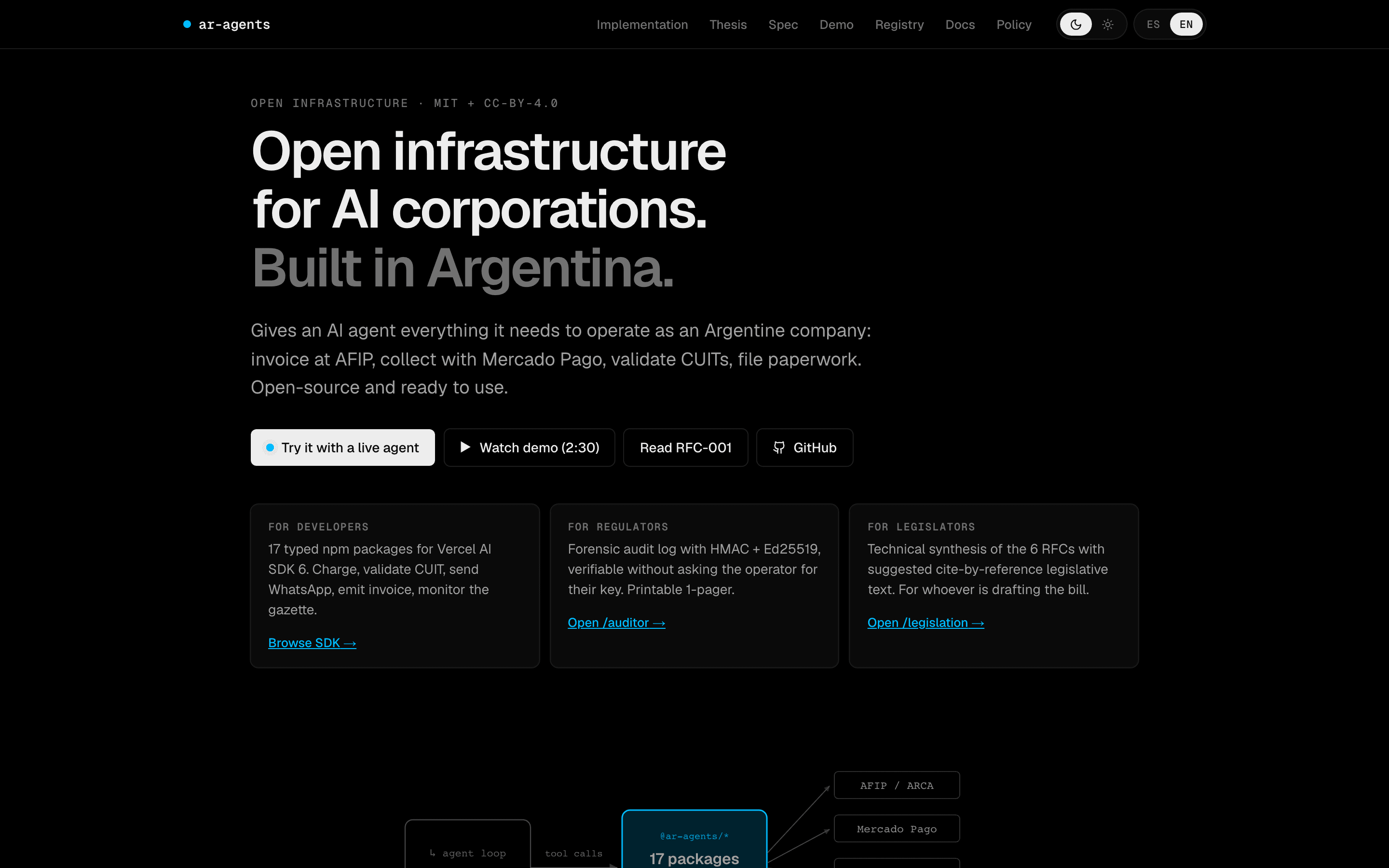Click the ar-agents logo dot
This screenshot has width=1389, height=868.
187,24
